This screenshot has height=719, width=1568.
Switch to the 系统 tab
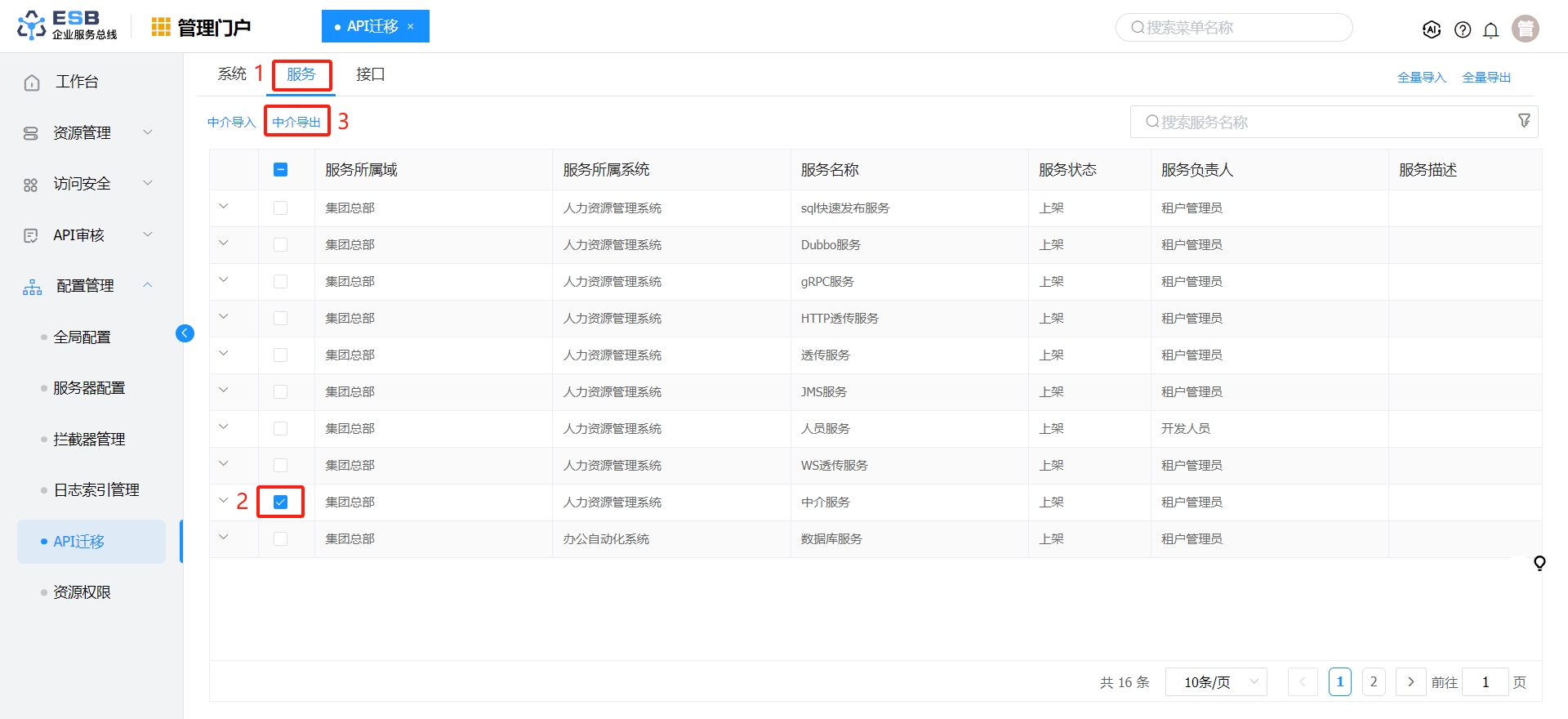(x=232, y=74)
